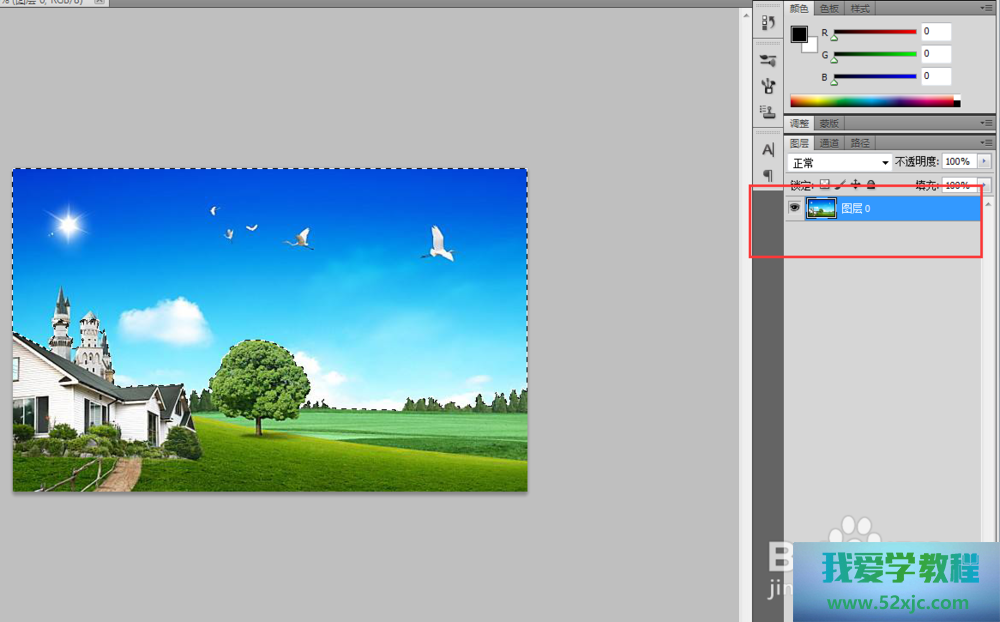The image size is (1000, 622).
Task: Open the Character panel 'A' icon
Action: (x=768, y=150)
